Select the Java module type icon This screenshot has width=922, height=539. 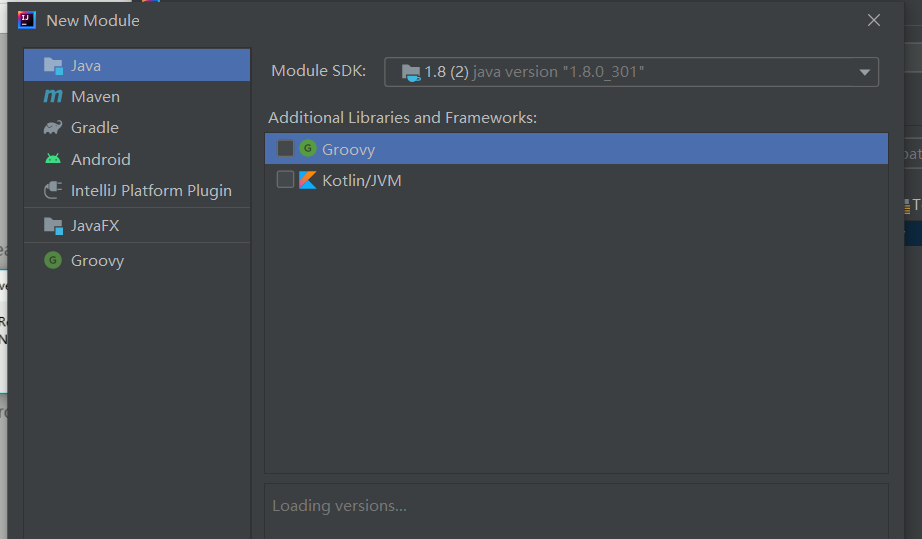click(x=53, y=66)
